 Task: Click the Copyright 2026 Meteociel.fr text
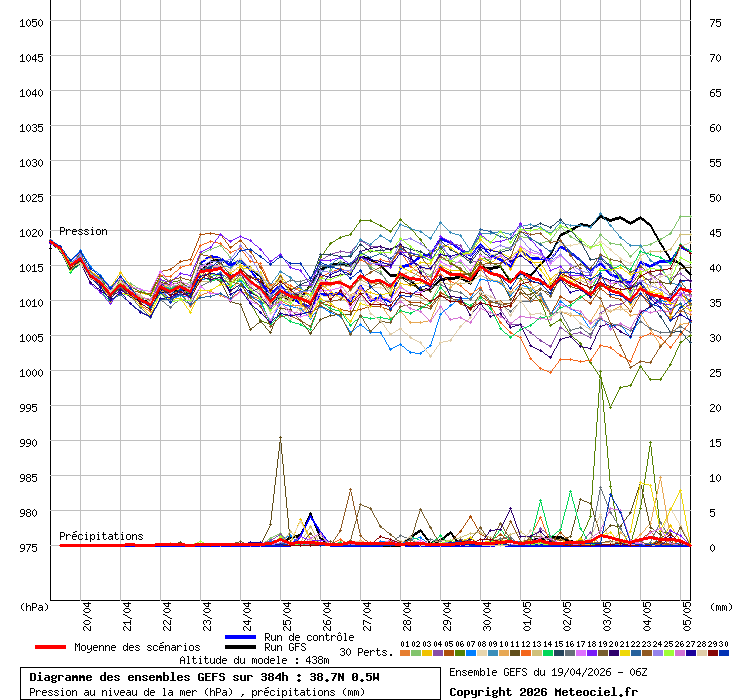[x=528, y=692]
